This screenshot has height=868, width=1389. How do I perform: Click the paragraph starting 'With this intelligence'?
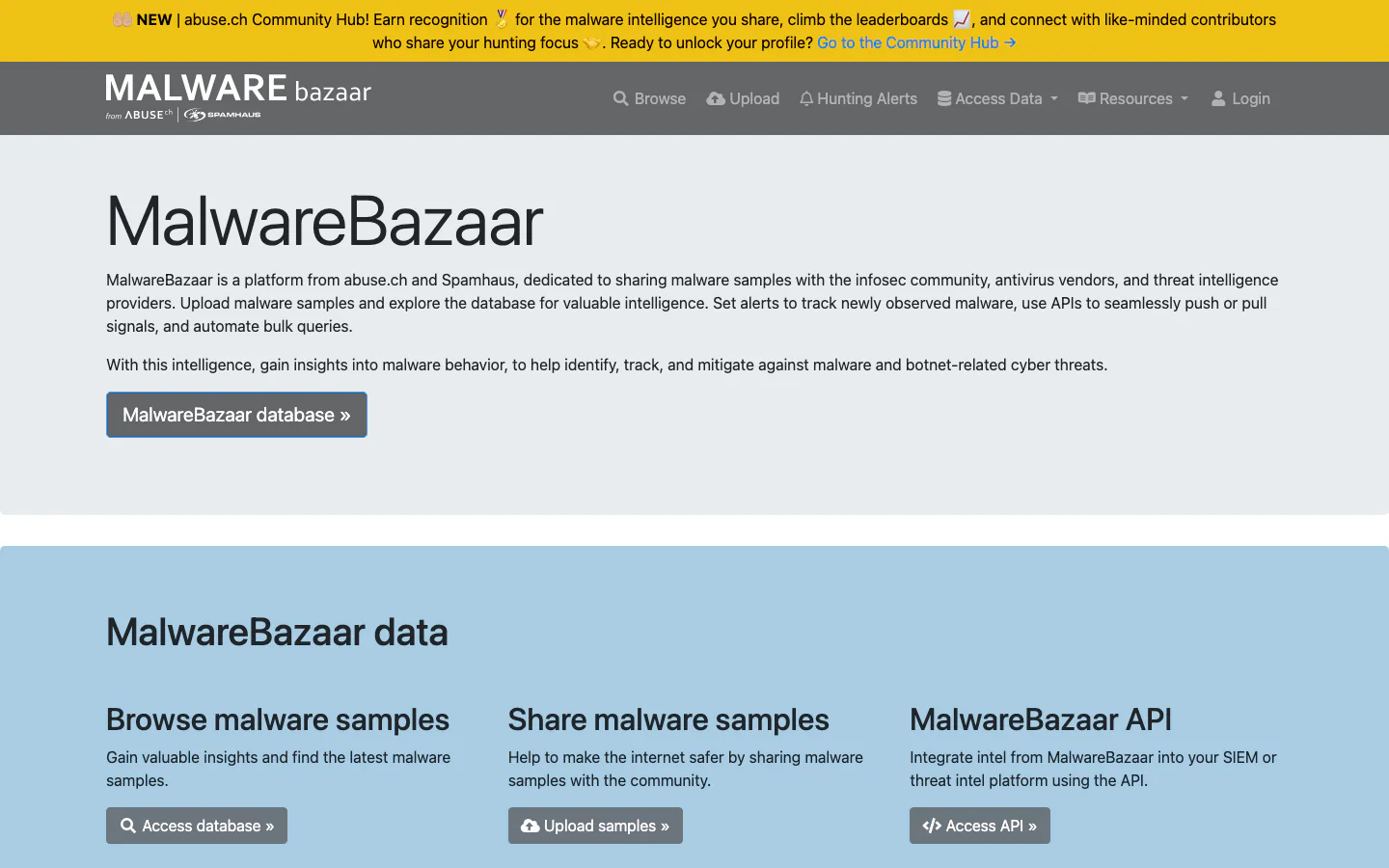[607, 365]
